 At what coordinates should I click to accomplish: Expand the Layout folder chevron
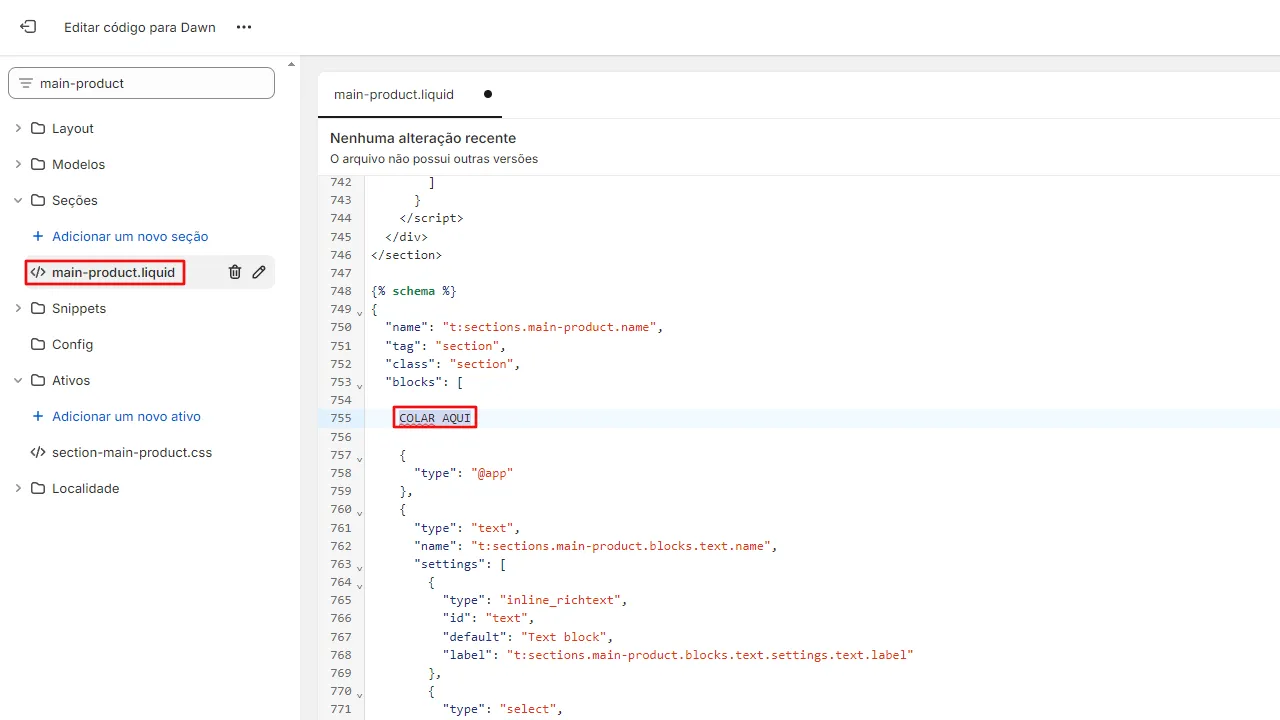tap(18, 128)
